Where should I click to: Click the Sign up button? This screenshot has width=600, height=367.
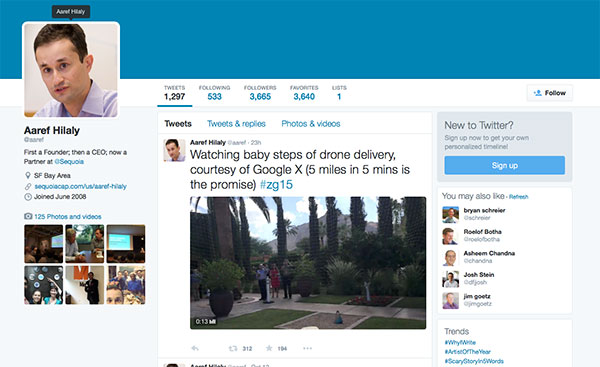504,165
